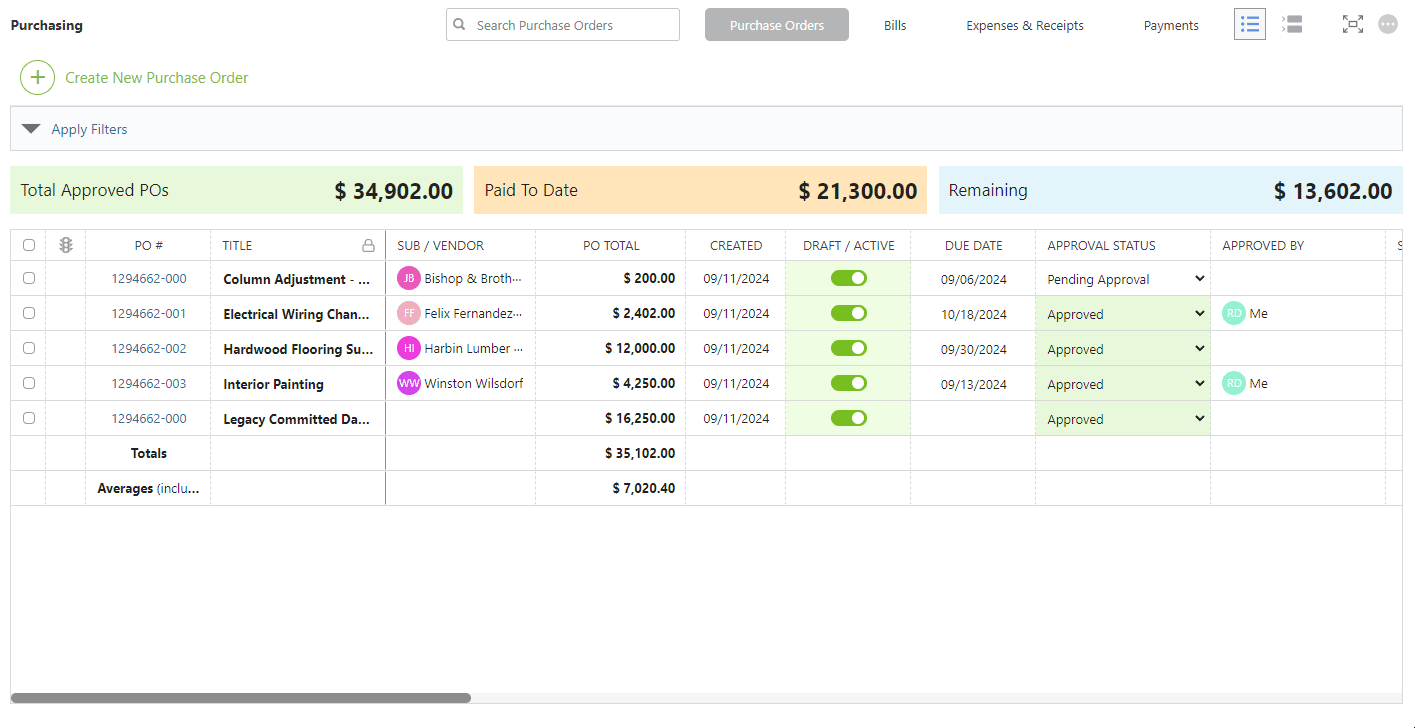Screen dimensions: 1415x728
Task: Open the Expenses & Receipts tab
Action: 1024,25
